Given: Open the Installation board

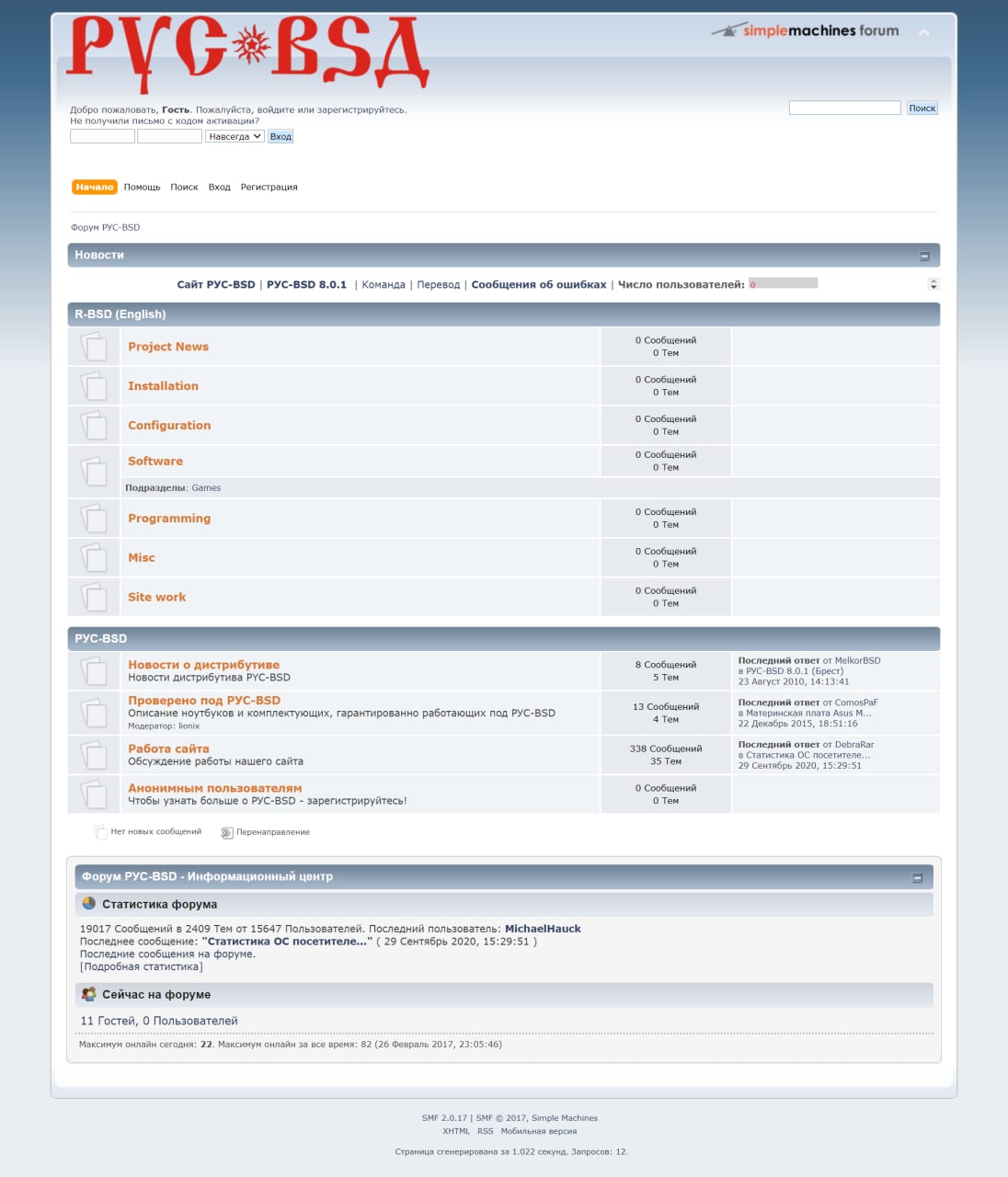Looking at the screenshot, I should click(x=163, y=386).
